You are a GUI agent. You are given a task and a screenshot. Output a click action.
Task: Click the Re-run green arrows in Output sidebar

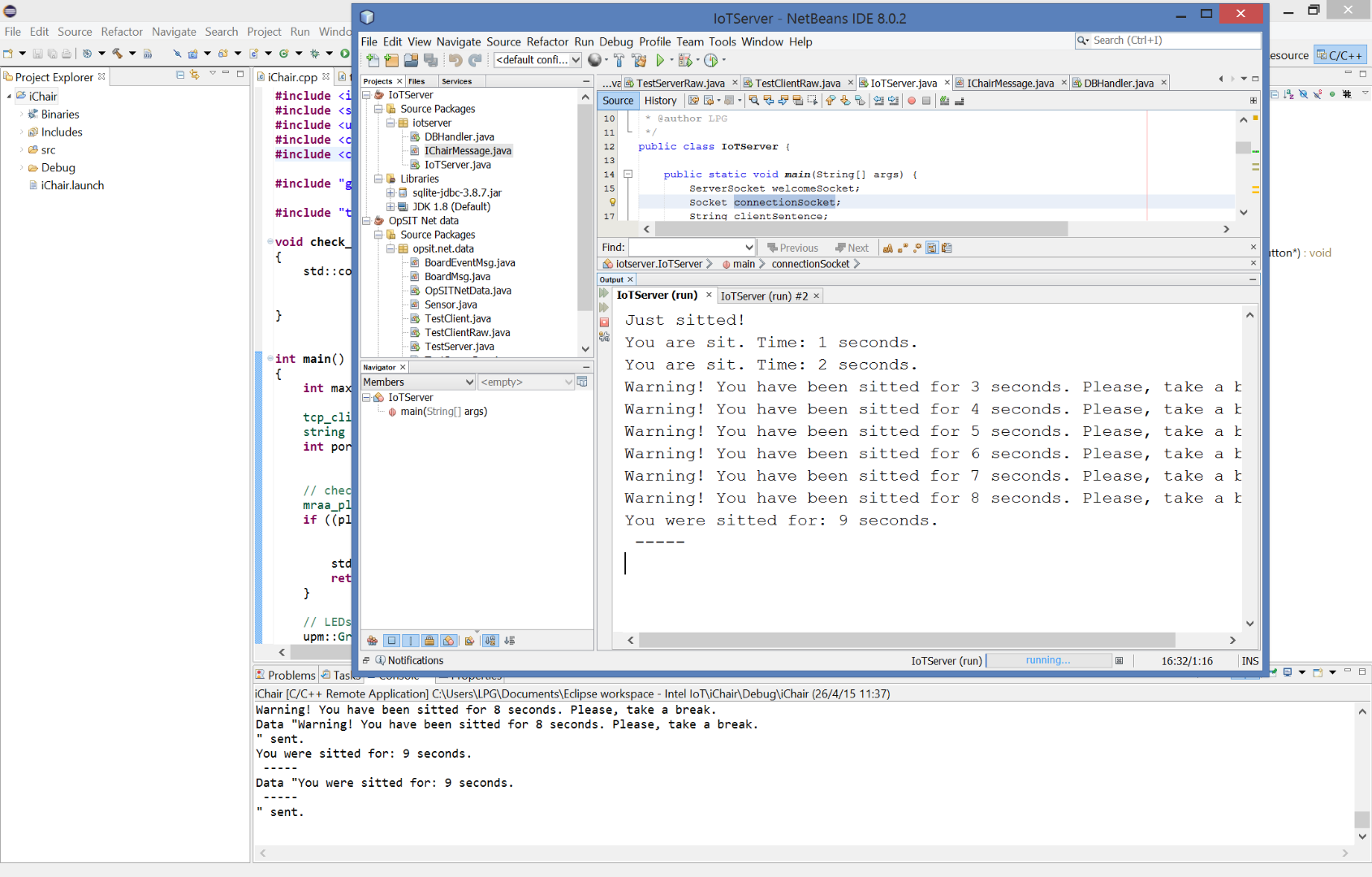click(x=604, y=292)
